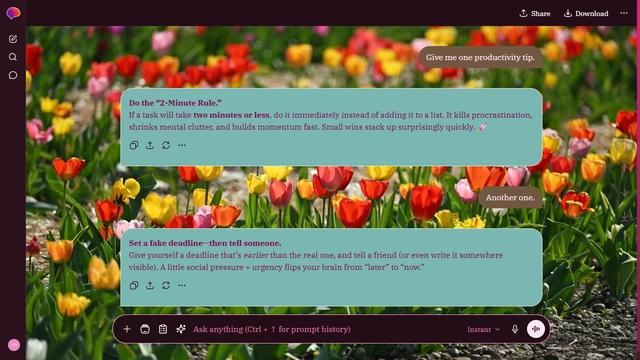Click the 'Another one.' user message
Image resolution: width=640 pixels, height=360 pixels.
(510, 198)
